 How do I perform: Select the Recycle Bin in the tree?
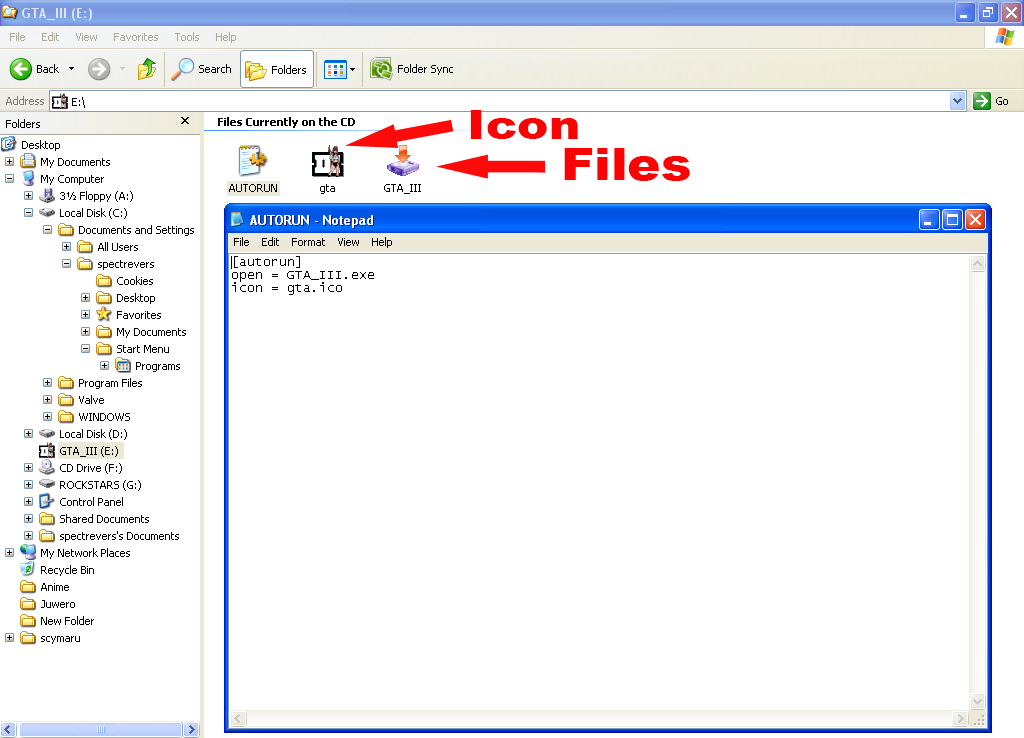[66, 569]
